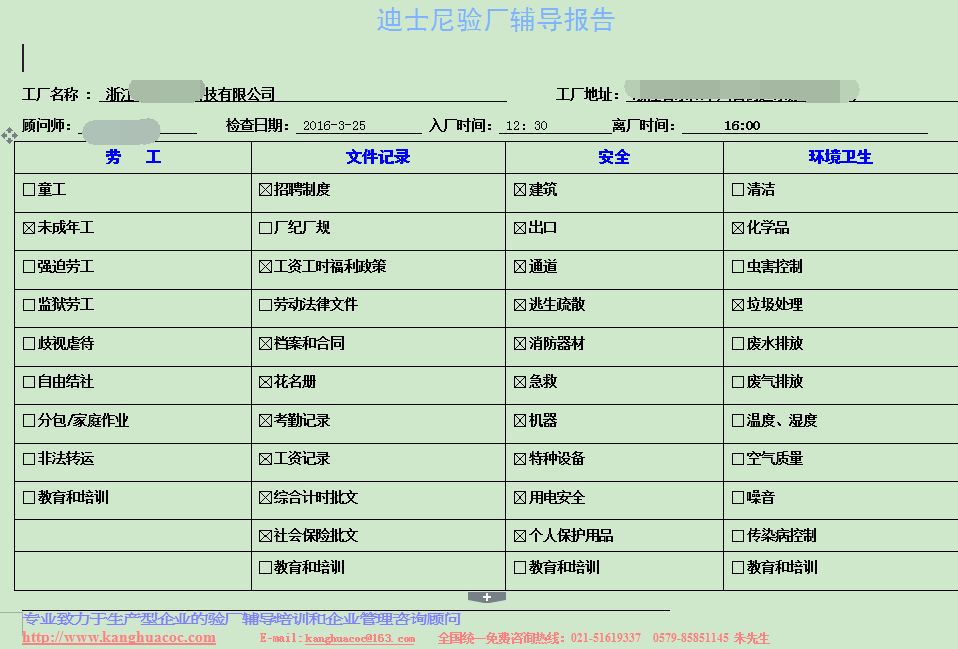Select the 文件记录 column header
The width and height of the screenshot is (958, 649).
pyautogui.click(x=378, y=158)
